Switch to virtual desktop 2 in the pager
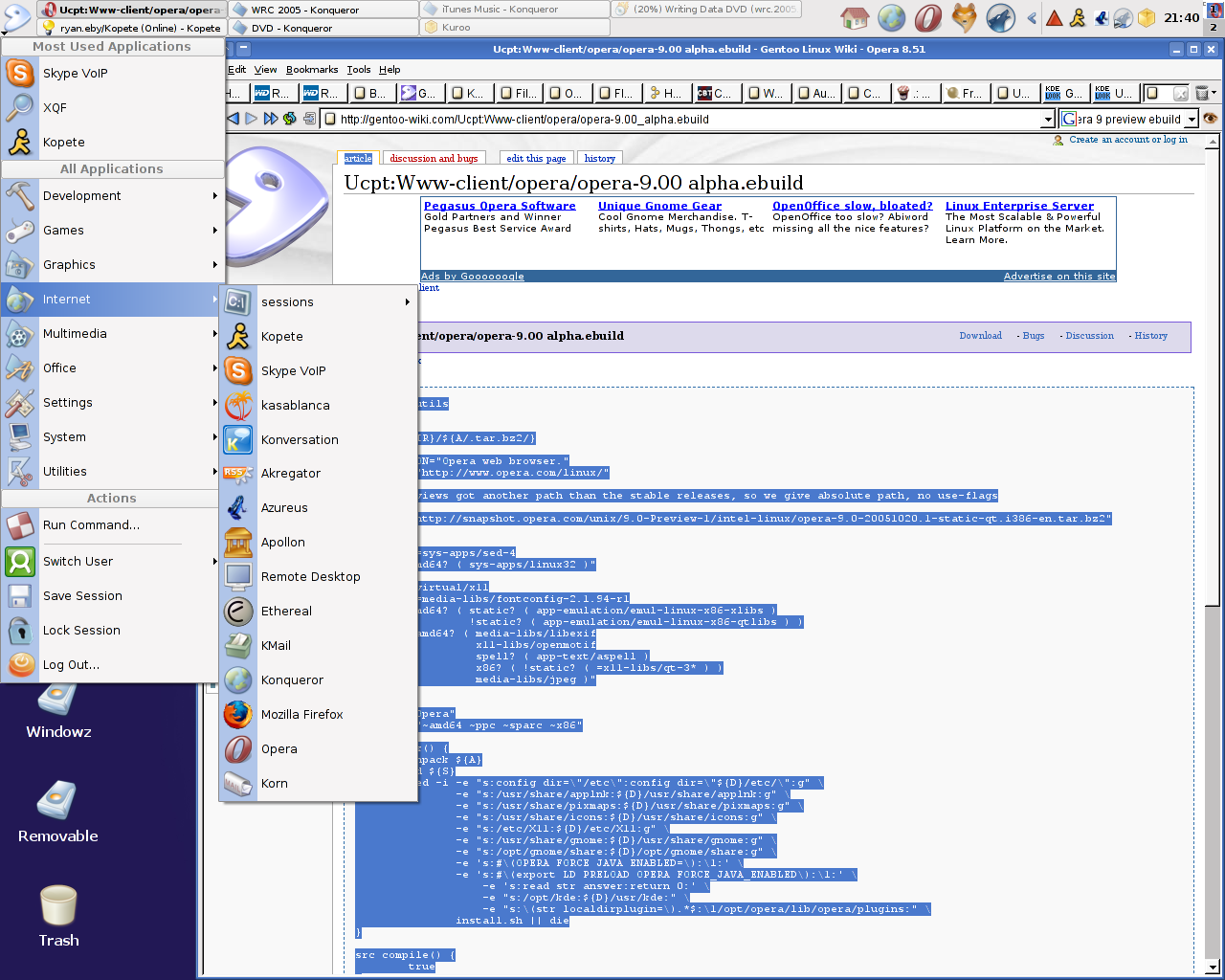 (x=1214, y=27)
